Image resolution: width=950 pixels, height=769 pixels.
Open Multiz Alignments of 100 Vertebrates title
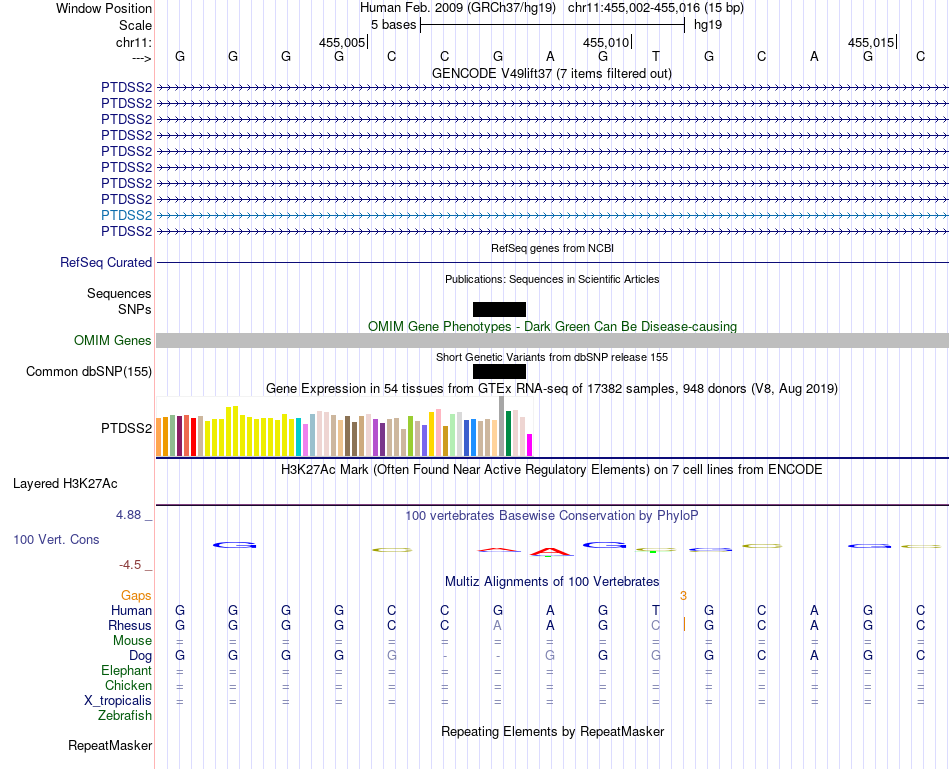tap(552, 582)
